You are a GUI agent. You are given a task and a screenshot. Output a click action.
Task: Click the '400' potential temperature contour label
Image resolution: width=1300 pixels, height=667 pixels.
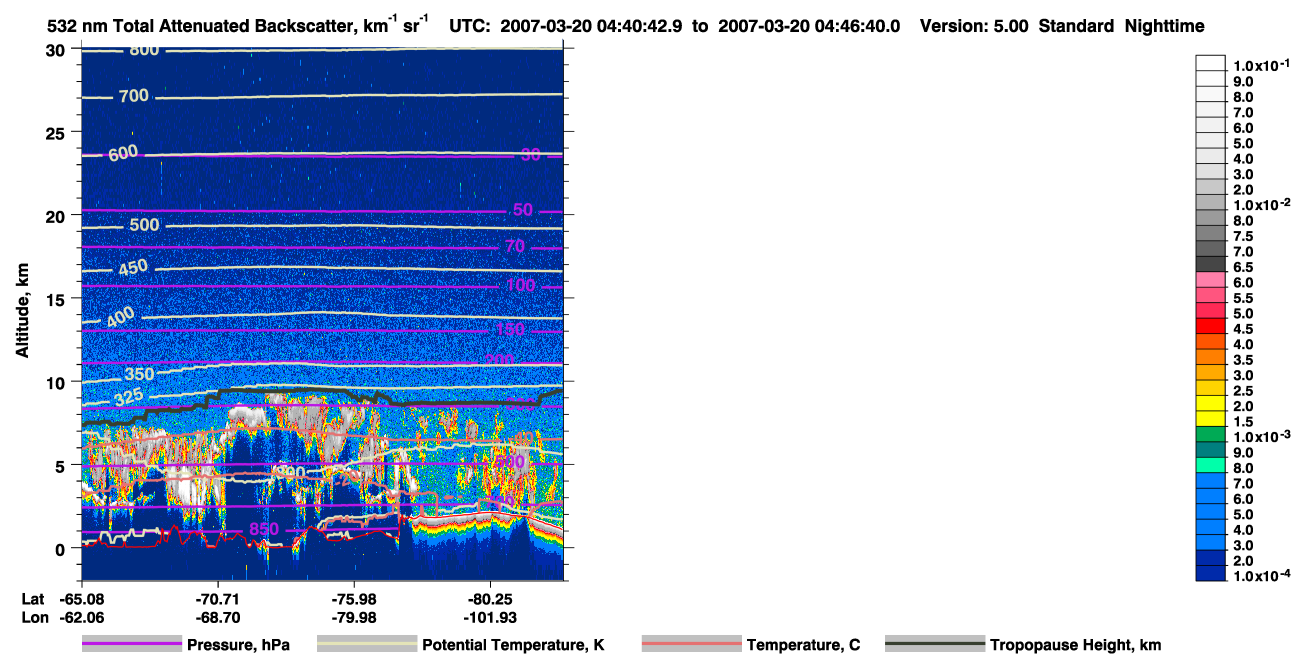coord(120,317)
